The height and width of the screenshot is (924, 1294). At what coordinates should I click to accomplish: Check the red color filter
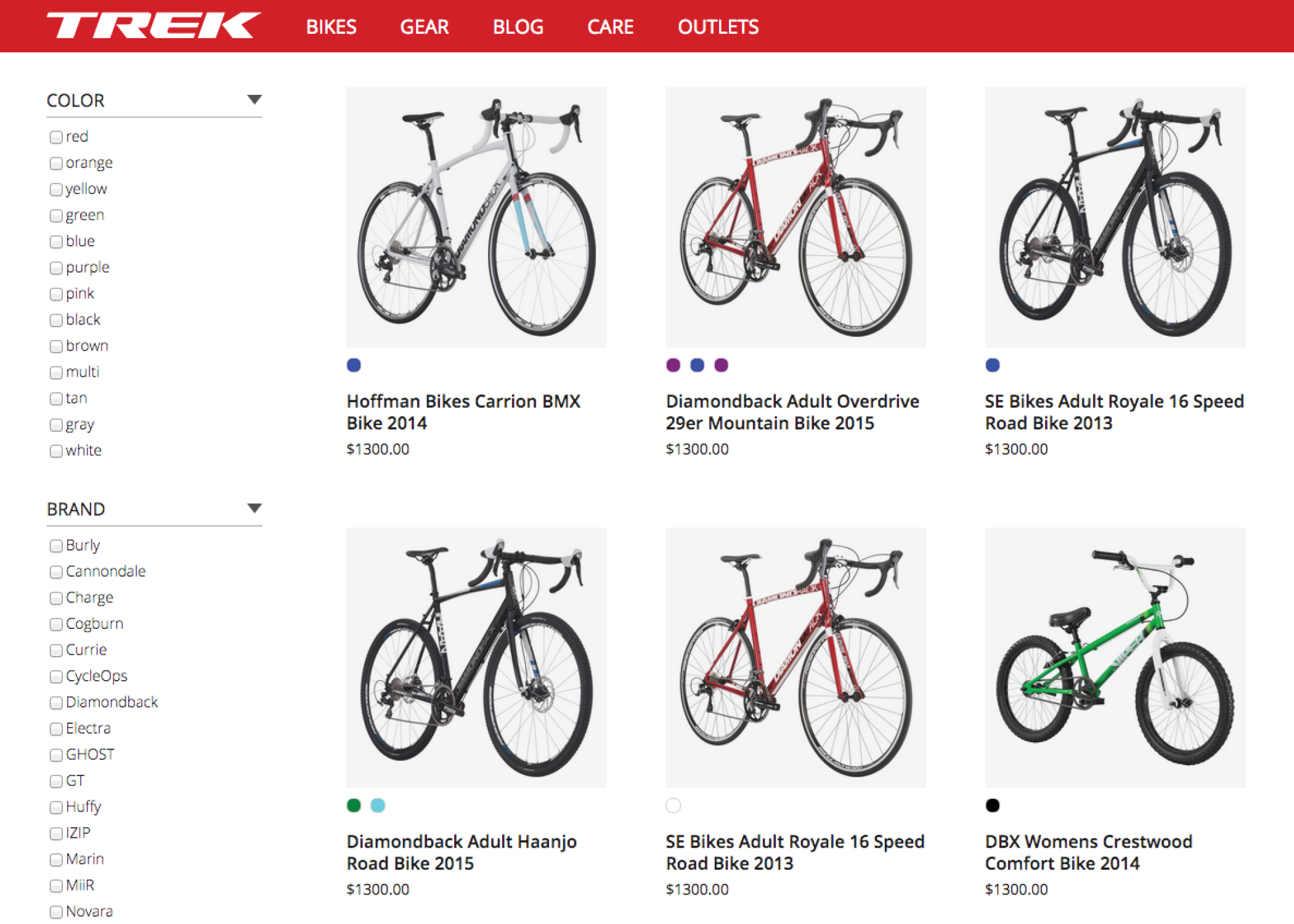(56, 137)
